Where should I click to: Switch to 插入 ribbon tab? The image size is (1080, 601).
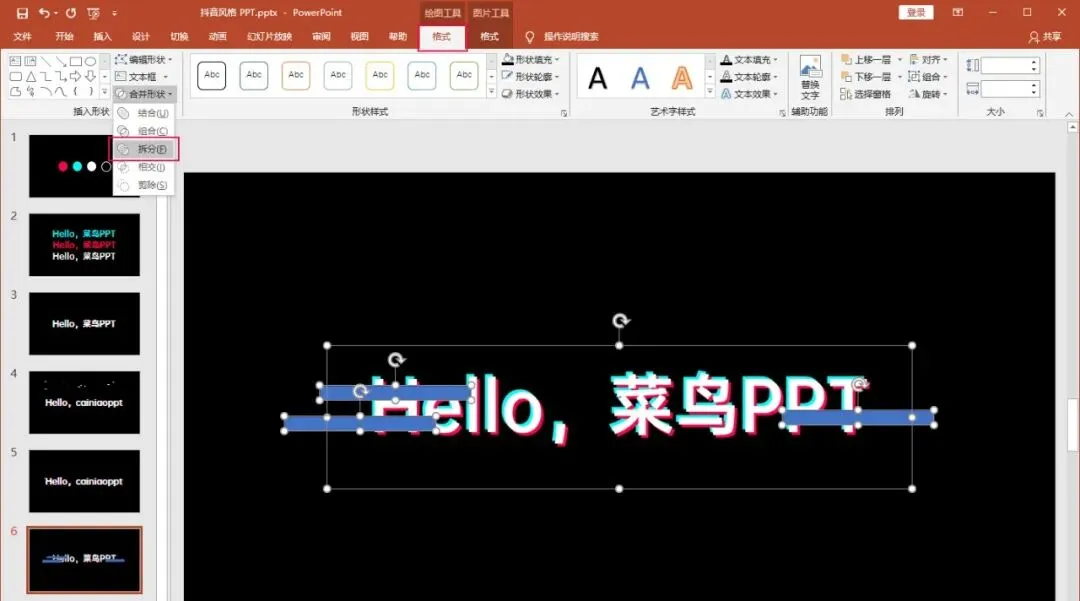click(x=102, y=36)
